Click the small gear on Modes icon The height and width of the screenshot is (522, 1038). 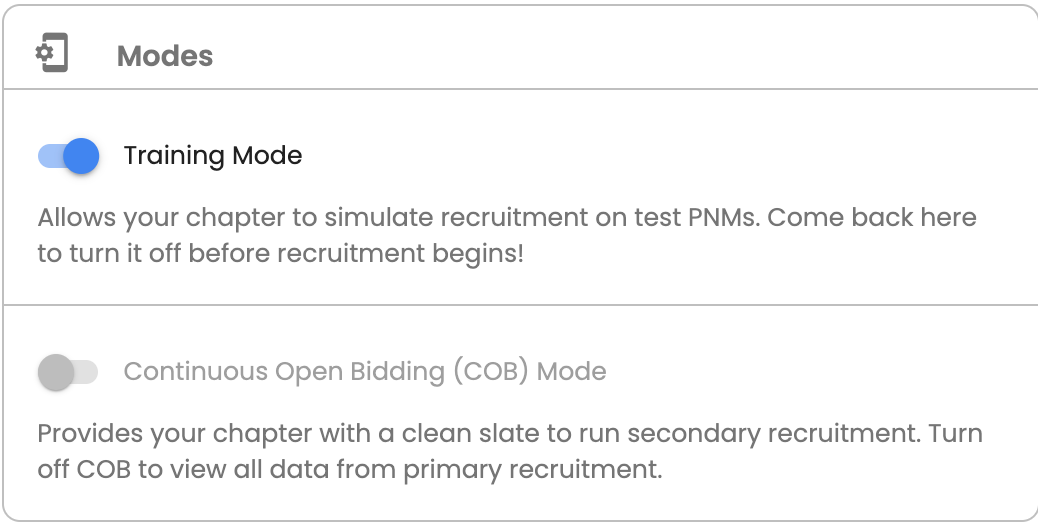tap(44, 52)
